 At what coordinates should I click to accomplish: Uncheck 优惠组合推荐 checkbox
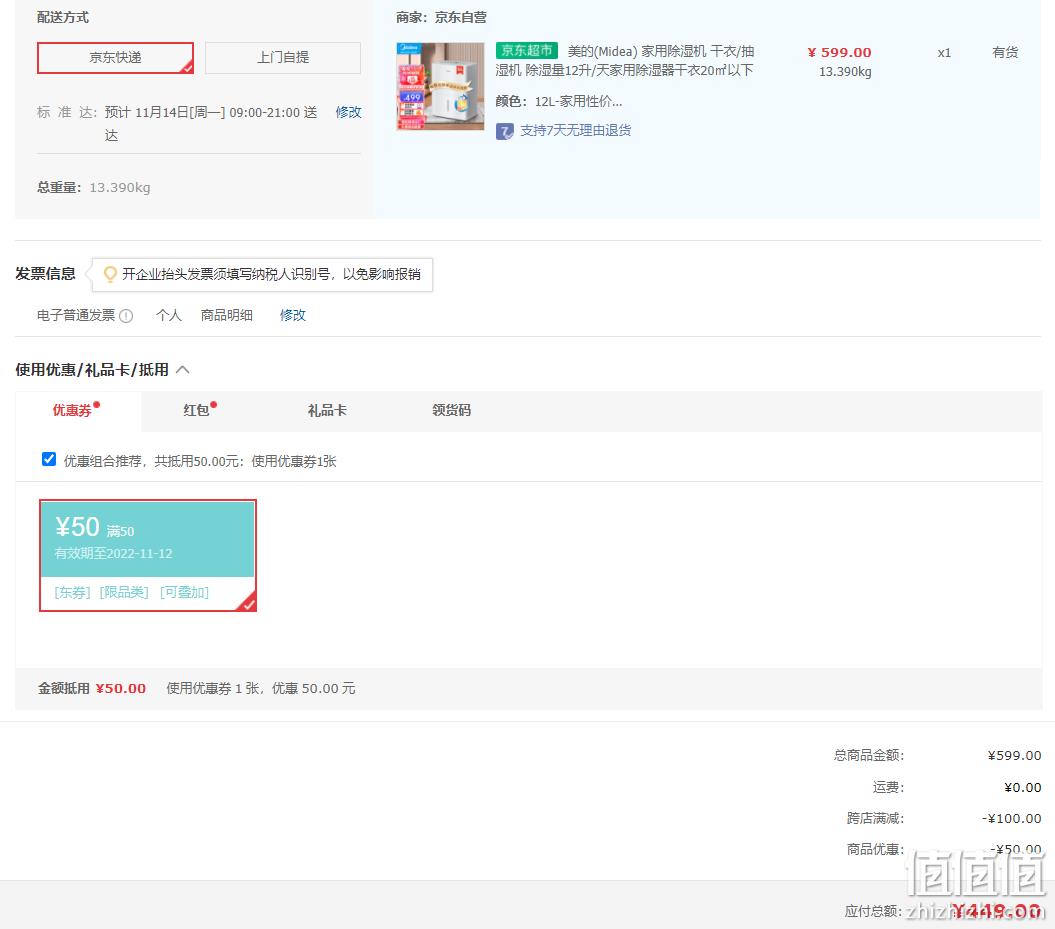(x=48, y=459)
